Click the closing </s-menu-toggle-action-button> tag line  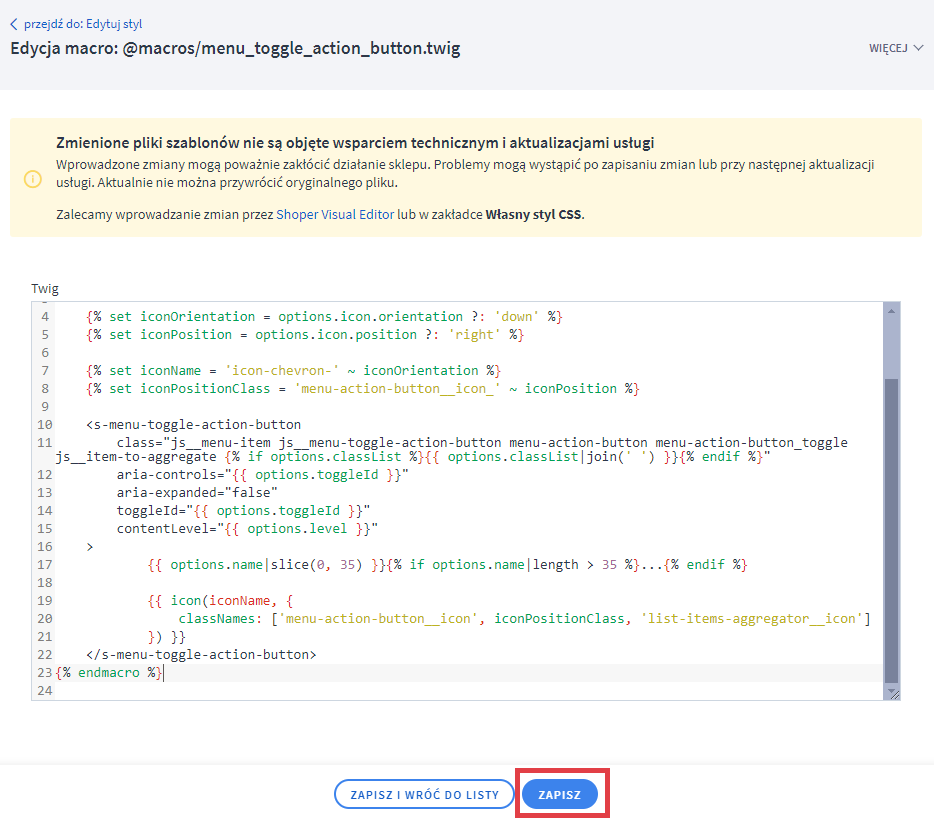coord(201,655)
